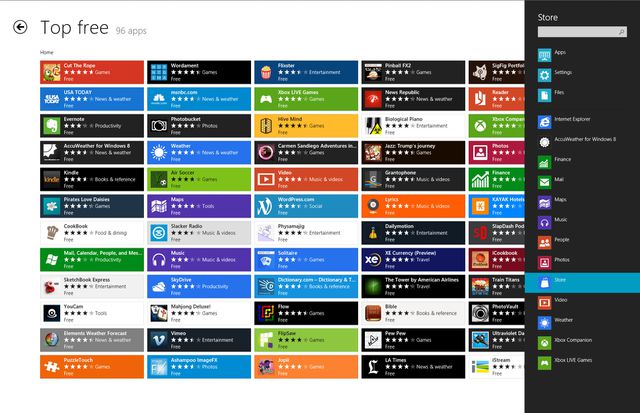Screen dimensions: 640x413
Task: Click the Home breadcrumb link
Action: click(x=47, y=52)
